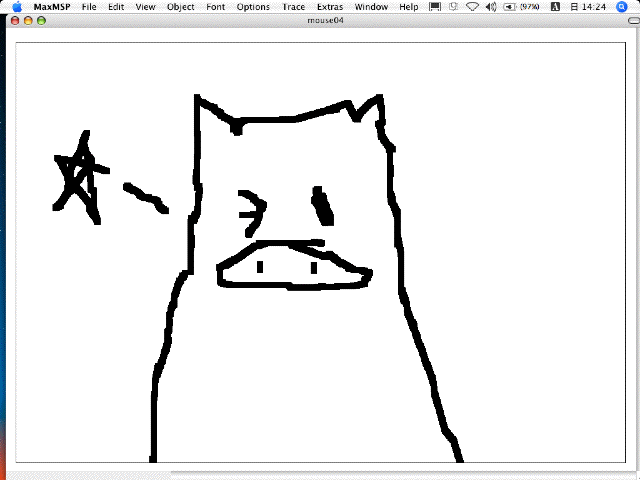Click inside the mouse04 drawing canvas
The height and width of the screenshot is (480, 640).
tap(320, 252)
